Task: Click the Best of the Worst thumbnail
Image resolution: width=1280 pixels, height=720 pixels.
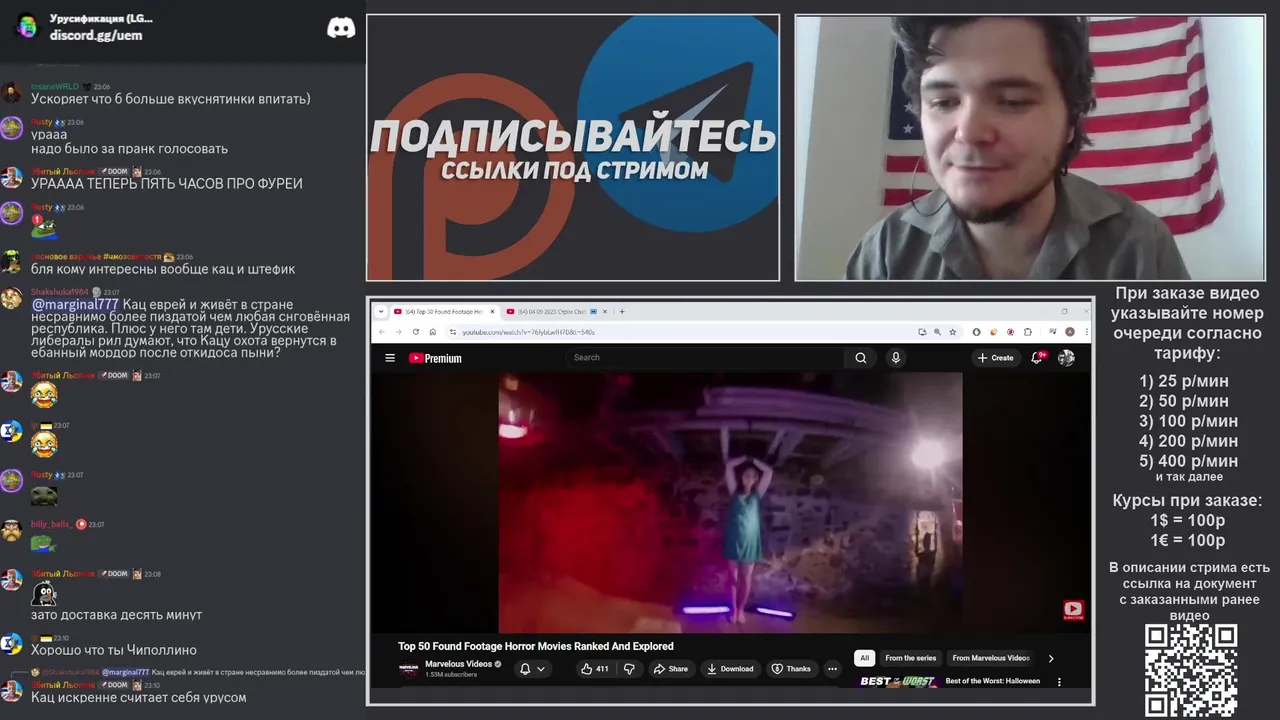Action: 898,682
